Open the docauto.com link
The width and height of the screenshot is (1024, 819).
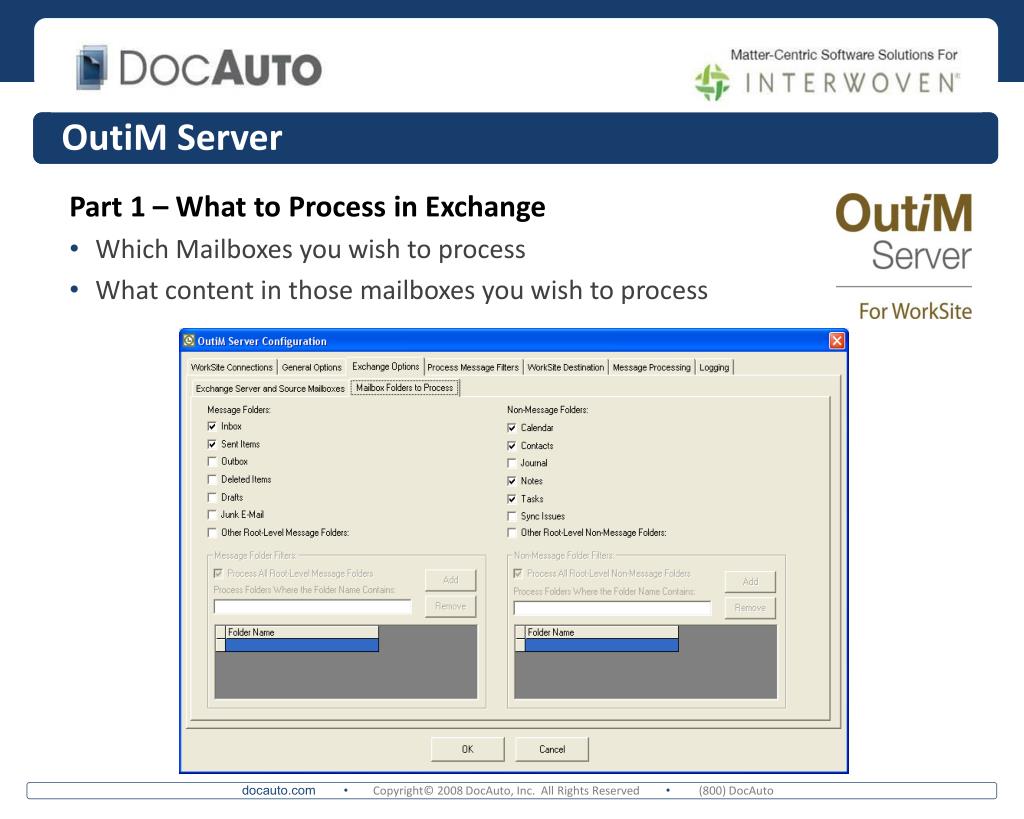coord(278,790)
